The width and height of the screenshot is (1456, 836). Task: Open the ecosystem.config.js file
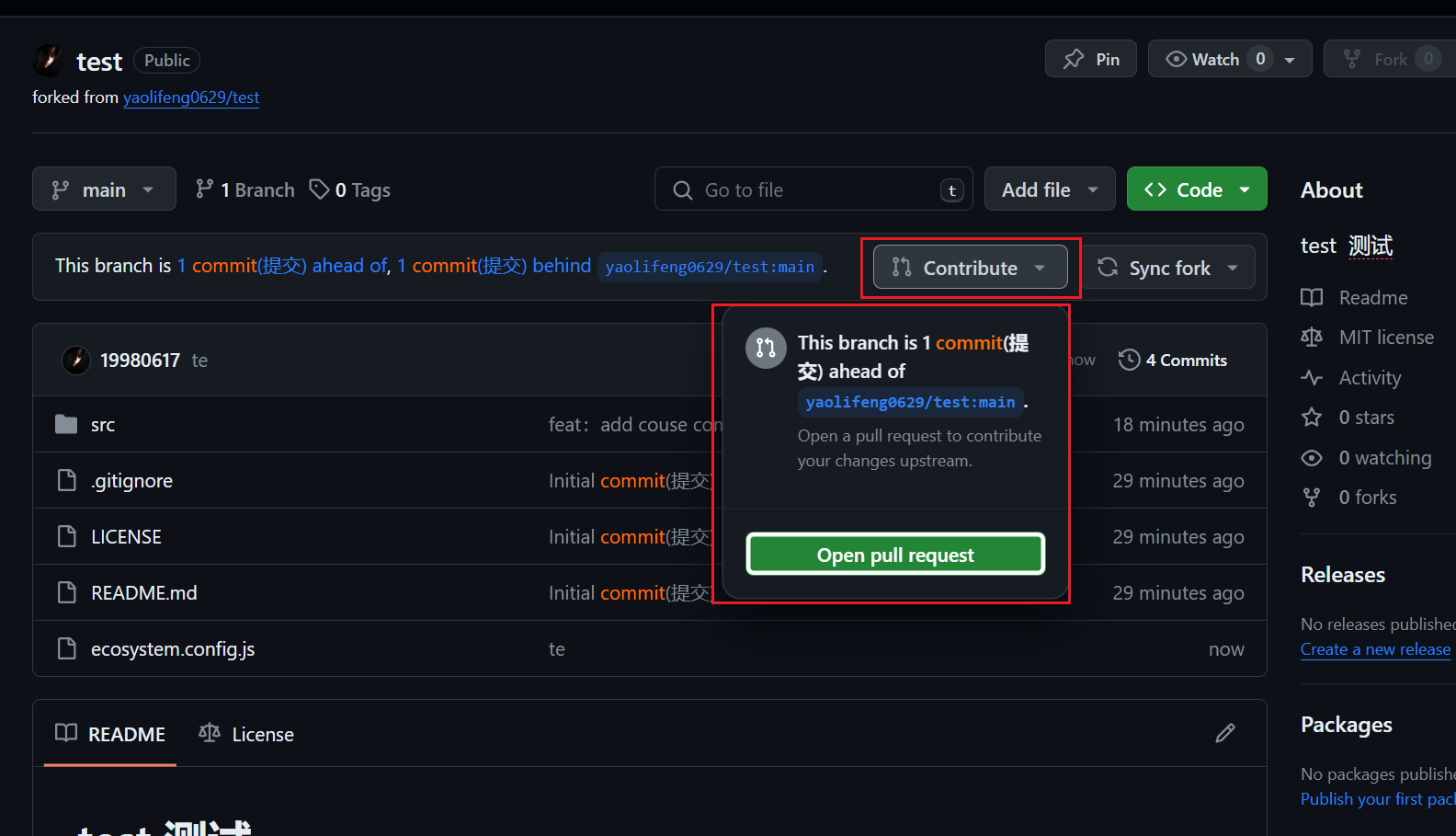(x=173, y=649)
